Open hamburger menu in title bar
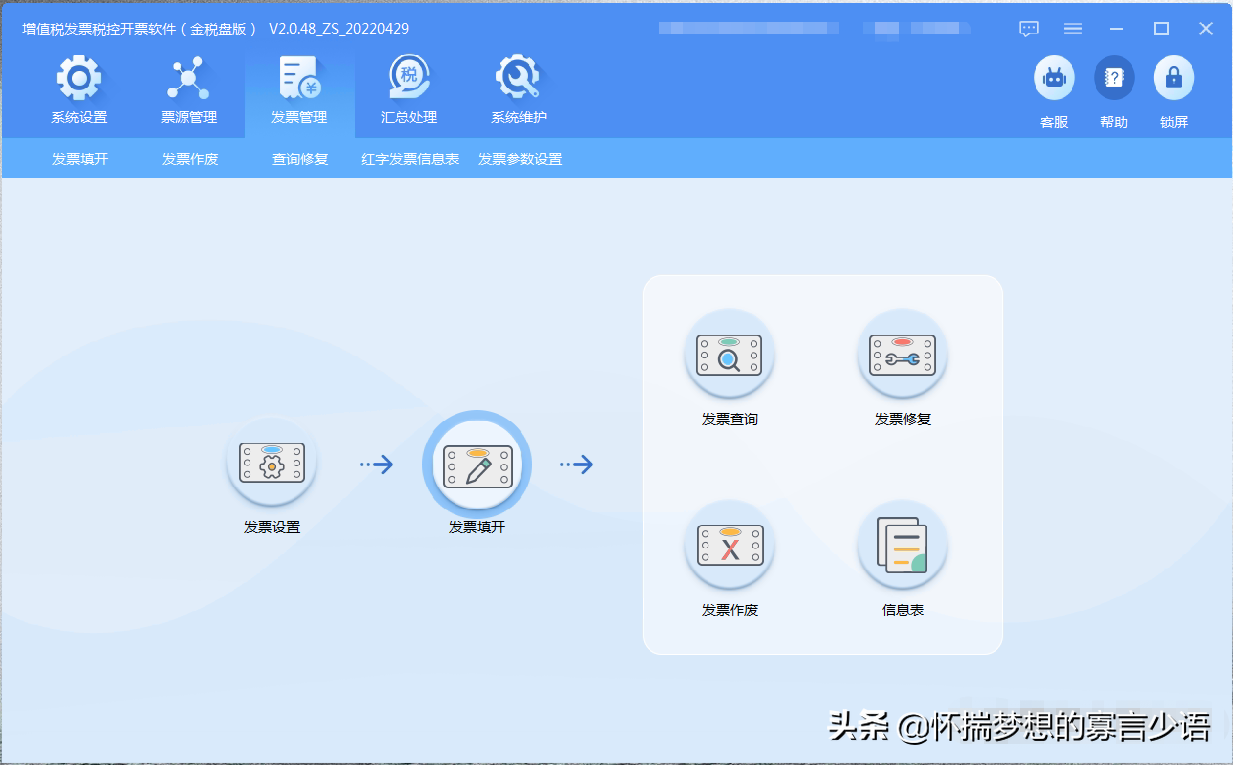Image resolution: width=1233 pixels, height=765 pixels. point(1073,29)
